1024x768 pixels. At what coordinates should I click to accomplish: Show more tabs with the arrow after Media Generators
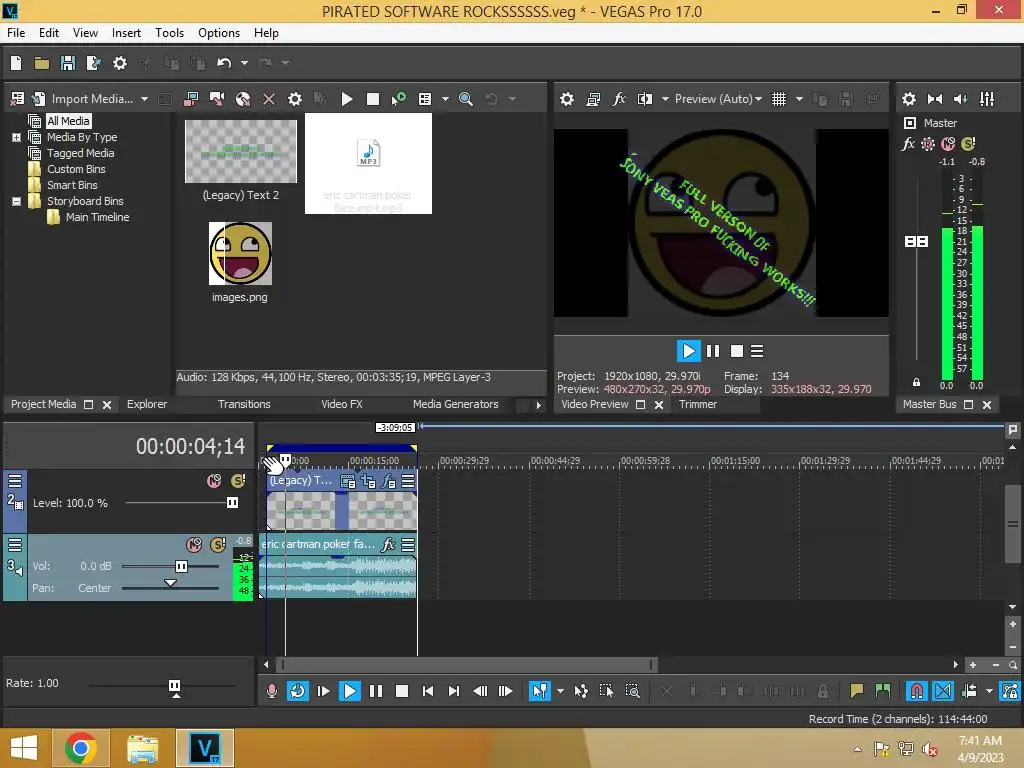click(x=538, y=405)
